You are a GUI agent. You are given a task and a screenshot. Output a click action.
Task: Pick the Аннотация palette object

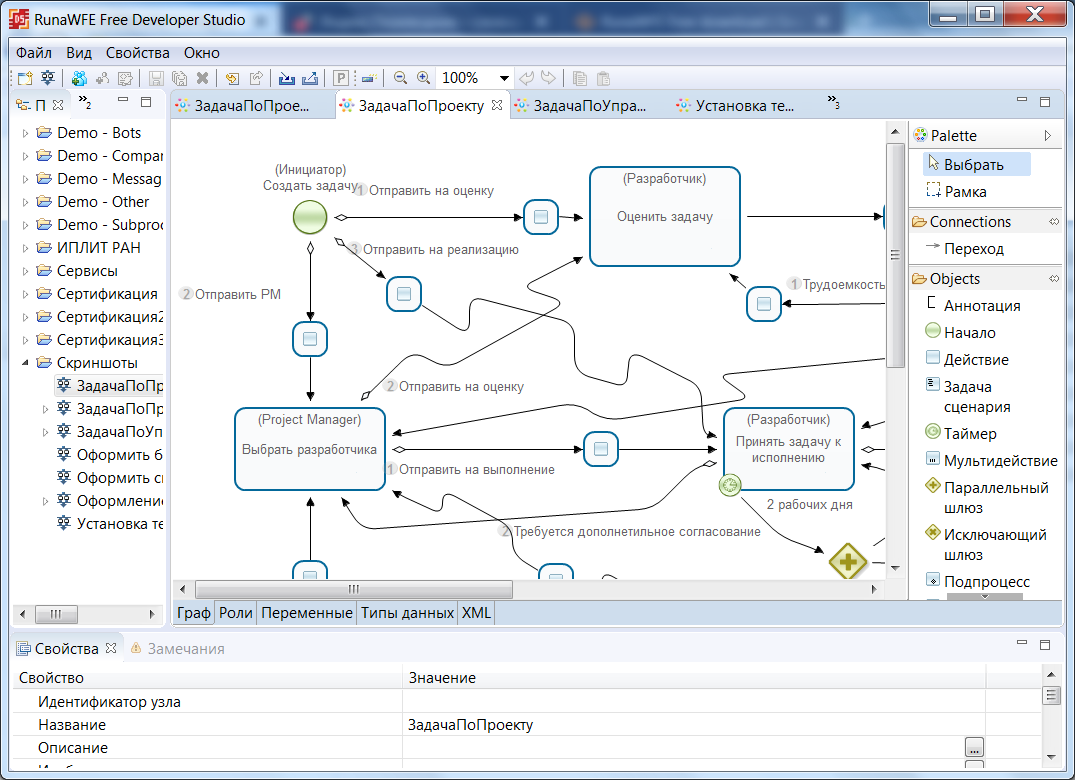(974, 305)
